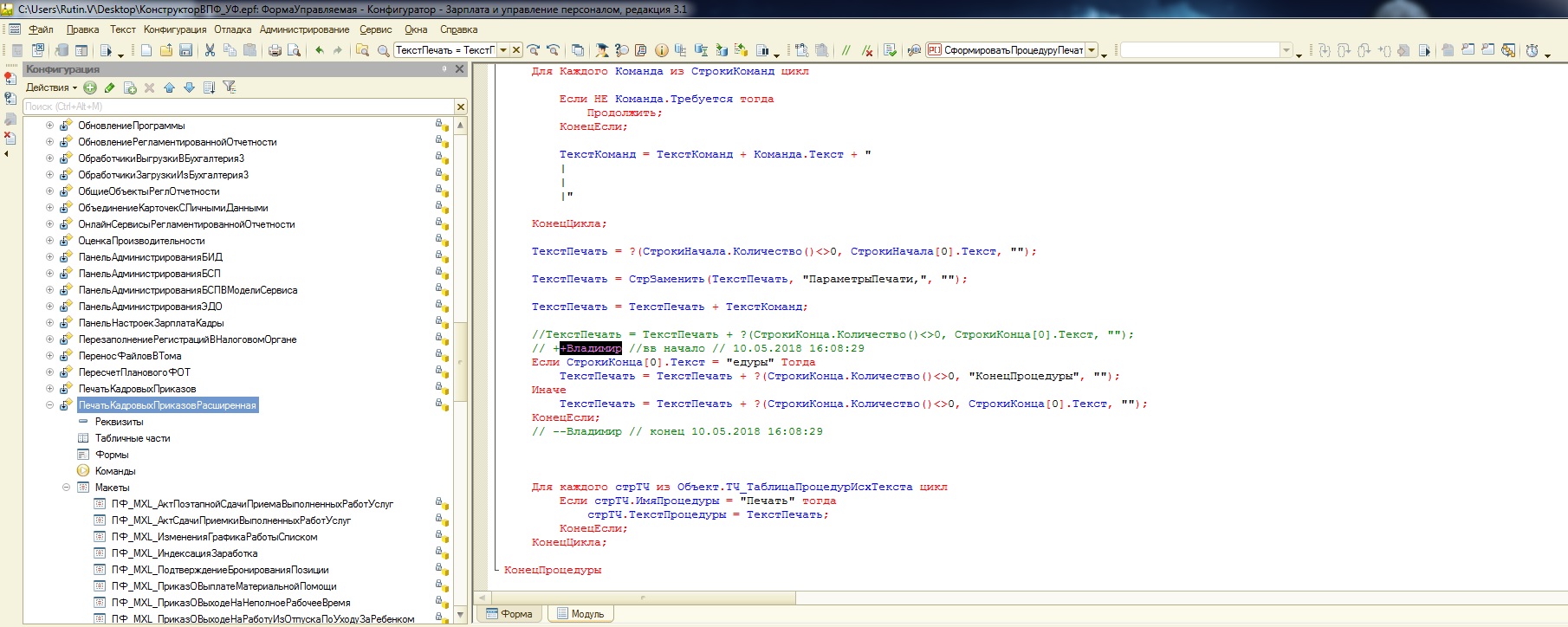Run syntax check icon
This screenshot has height=627, width=1568.
(890, 50)
